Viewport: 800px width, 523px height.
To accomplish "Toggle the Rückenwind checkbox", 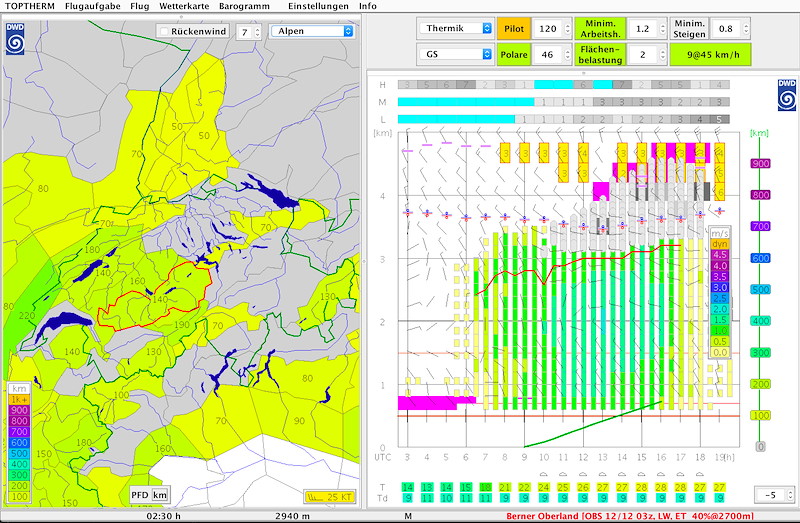I will click(164, 31).
